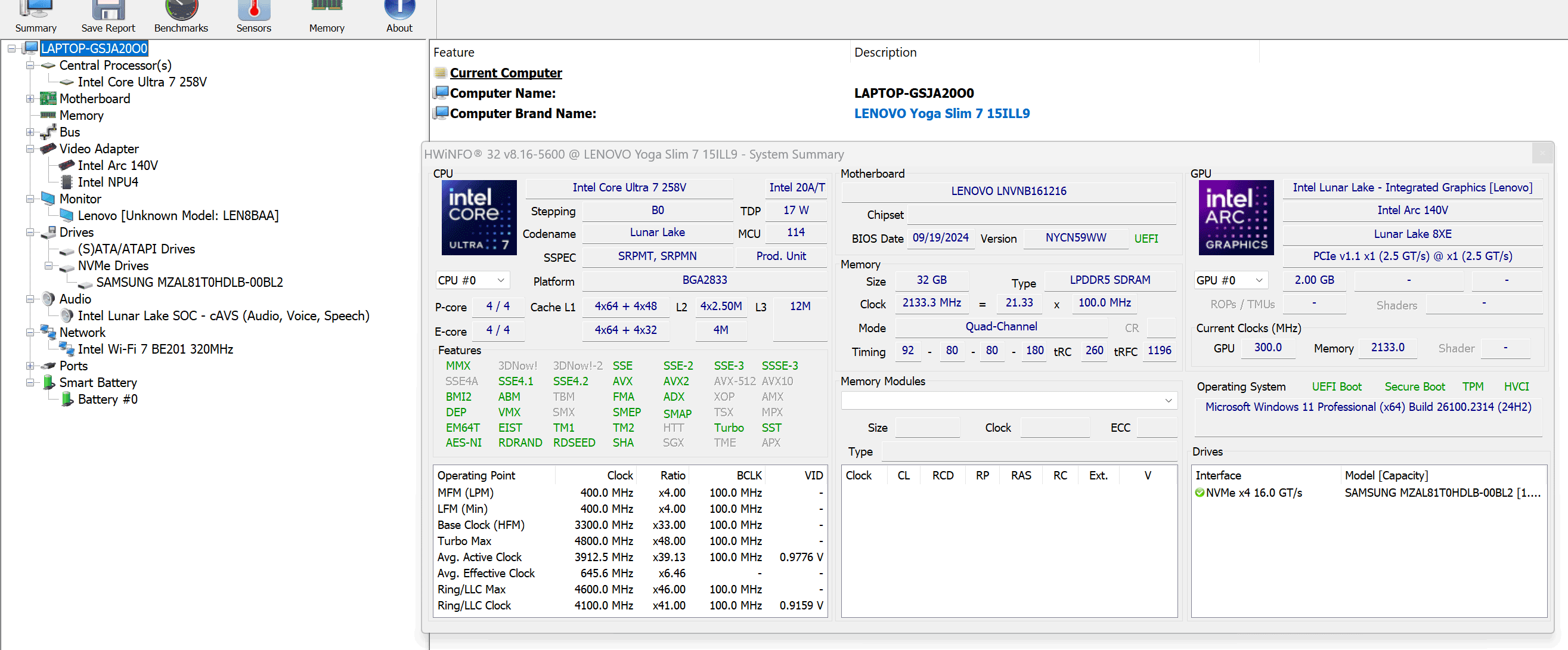
Task: Click the Intel Wi-Fi 7 adapter icon
Action: [x=66, y=349]
